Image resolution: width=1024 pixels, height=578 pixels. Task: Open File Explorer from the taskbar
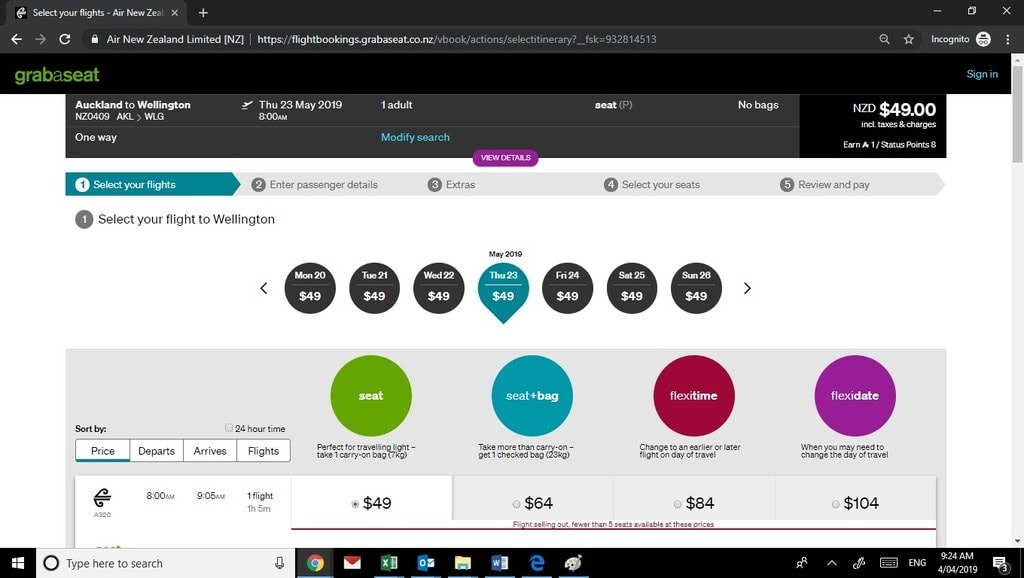pos(462,563)
